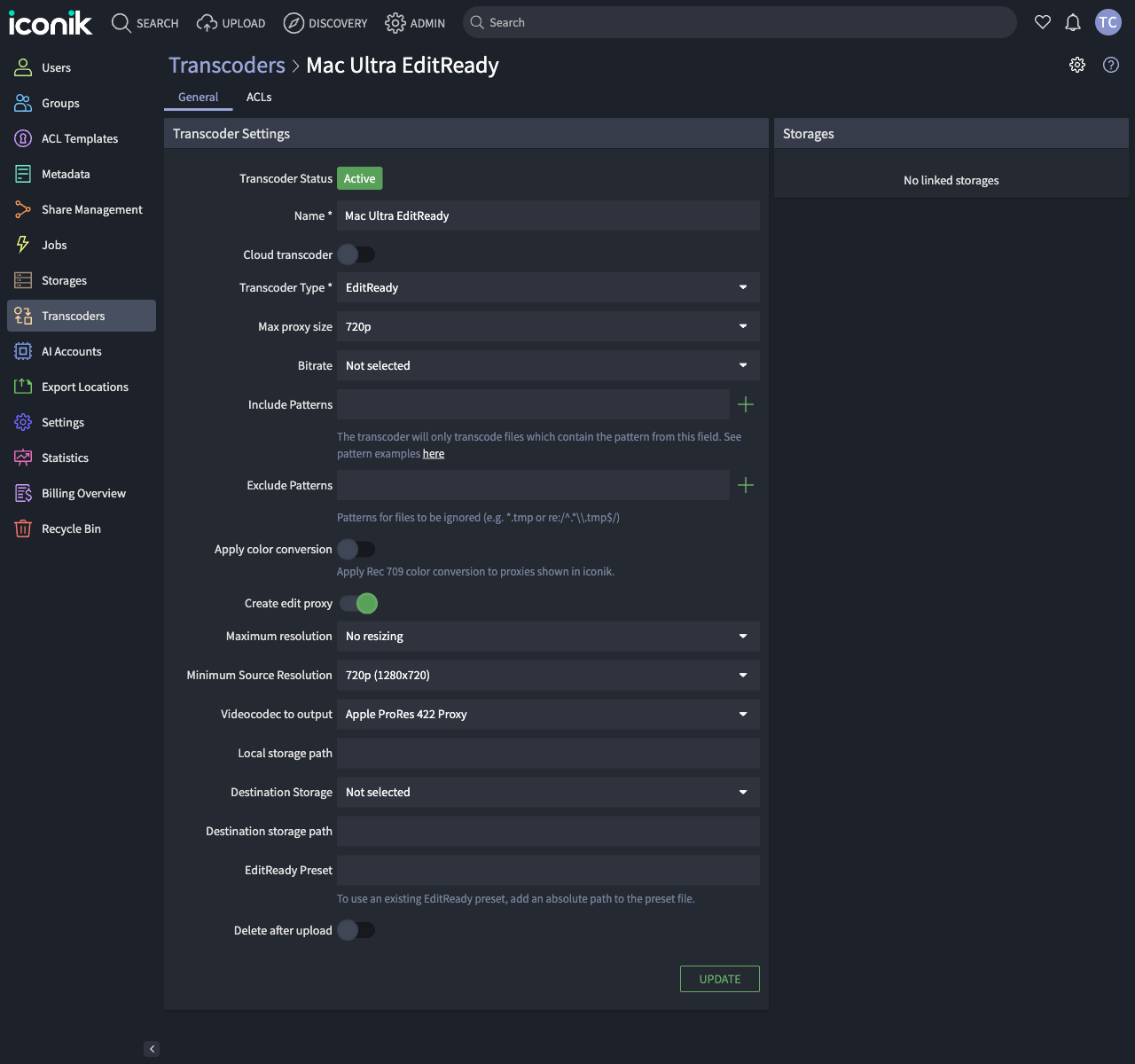This screenshot has width=1135, height=1064.
Task: Click the Users sidebar icon
Action: coord(23,67)
